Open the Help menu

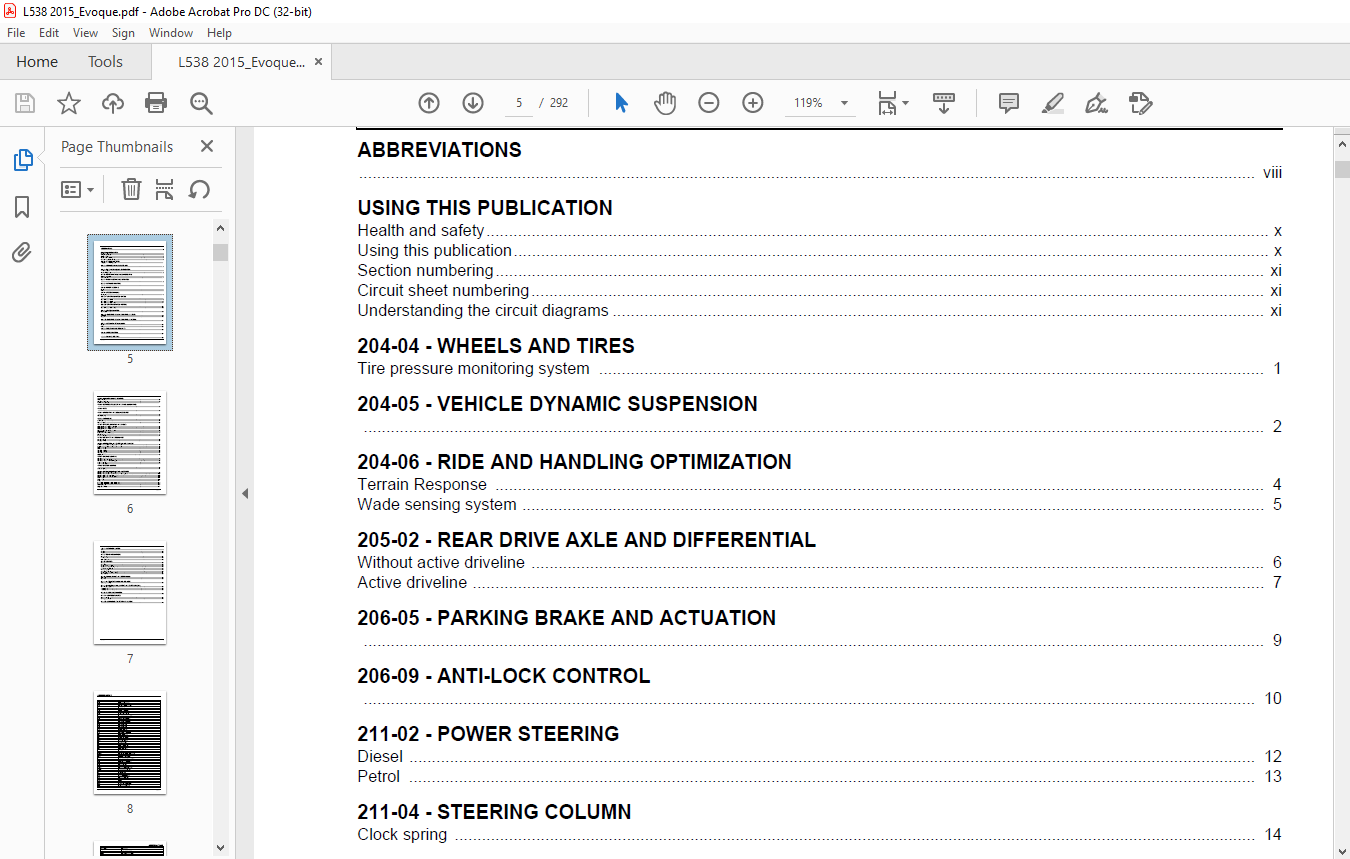pos(219,33)
